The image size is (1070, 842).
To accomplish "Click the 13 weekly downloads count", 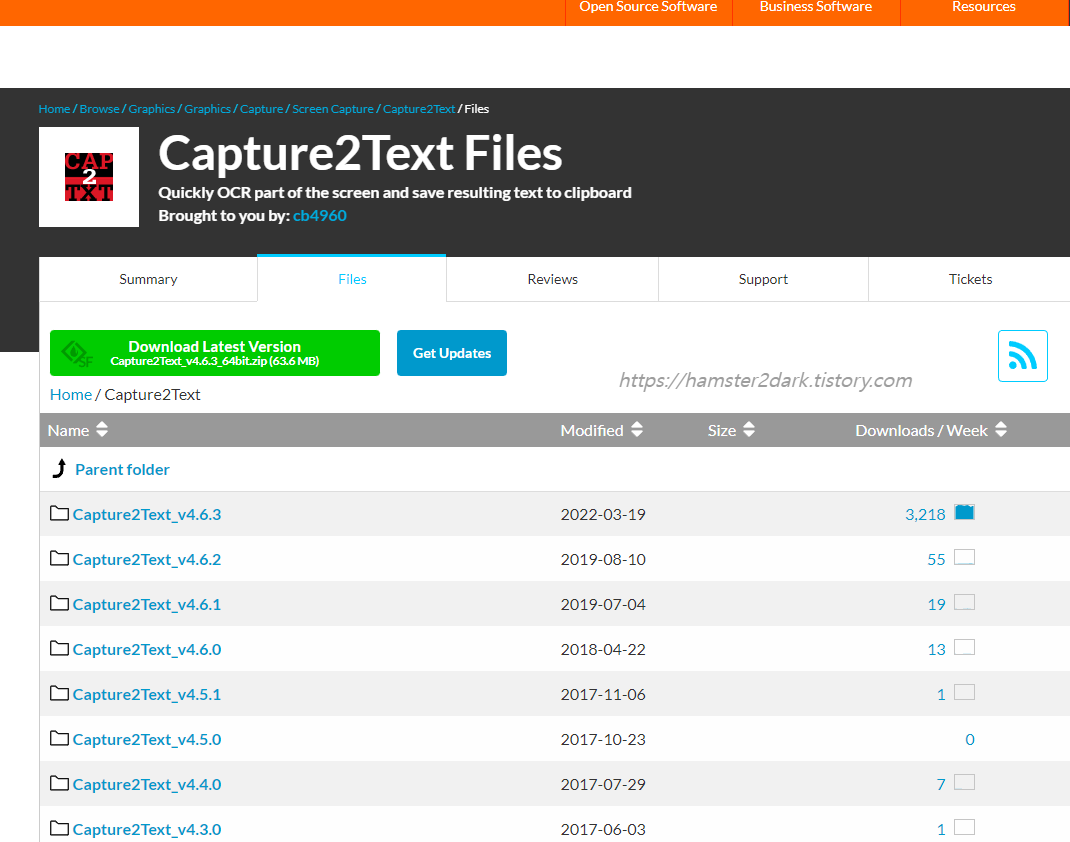I will 936,650.
